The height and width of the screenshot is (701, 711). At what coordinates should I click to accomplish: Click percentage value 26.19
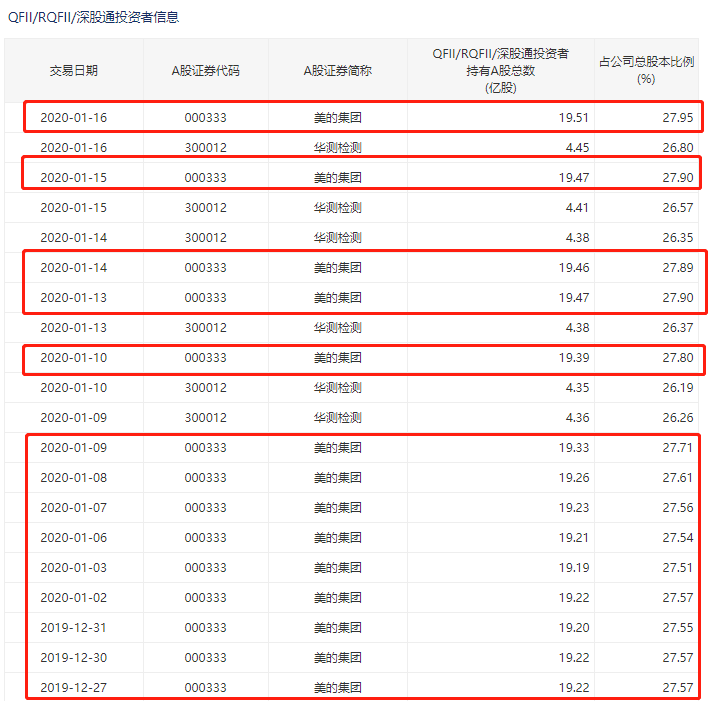[x=677, y=388]
